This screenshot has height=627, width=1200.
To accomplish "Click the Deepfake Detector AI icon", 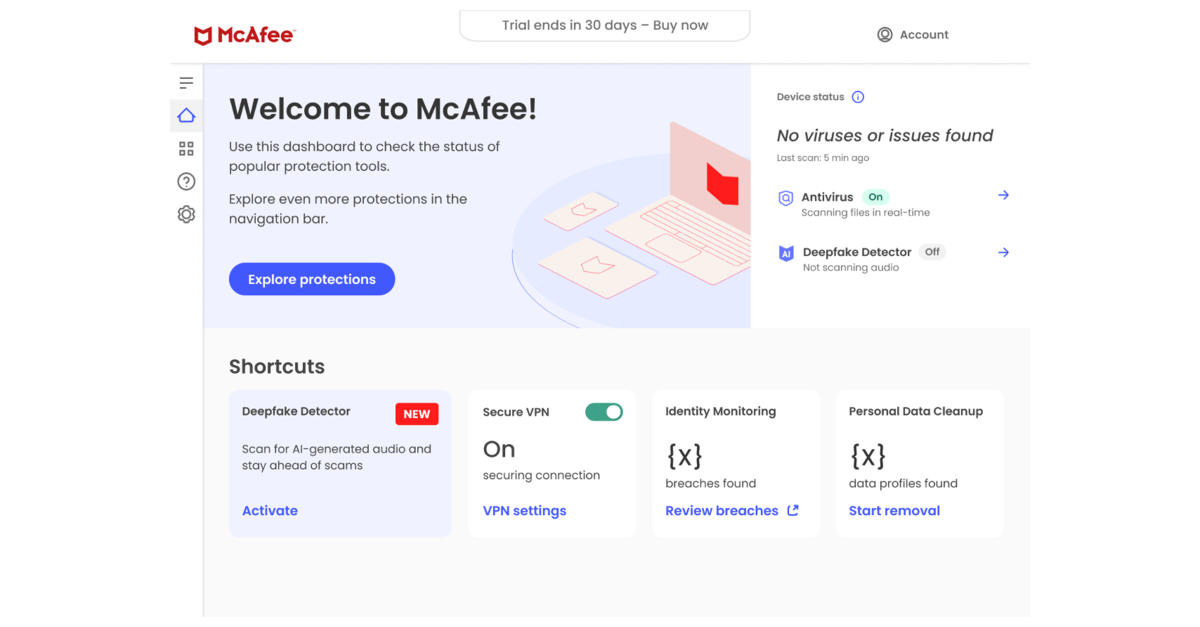I will pos(786,254).
